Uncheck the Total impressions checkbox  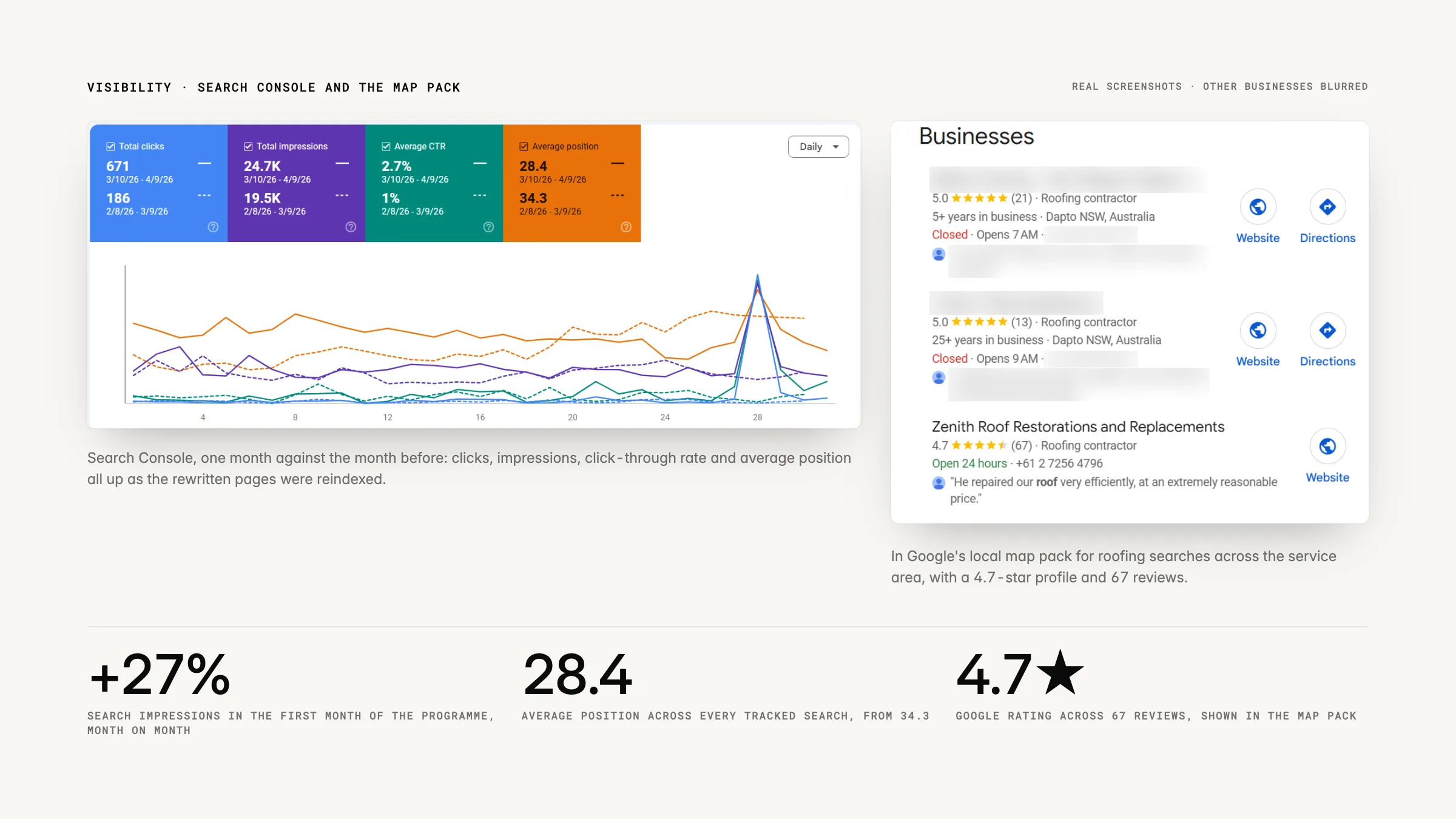248,146
